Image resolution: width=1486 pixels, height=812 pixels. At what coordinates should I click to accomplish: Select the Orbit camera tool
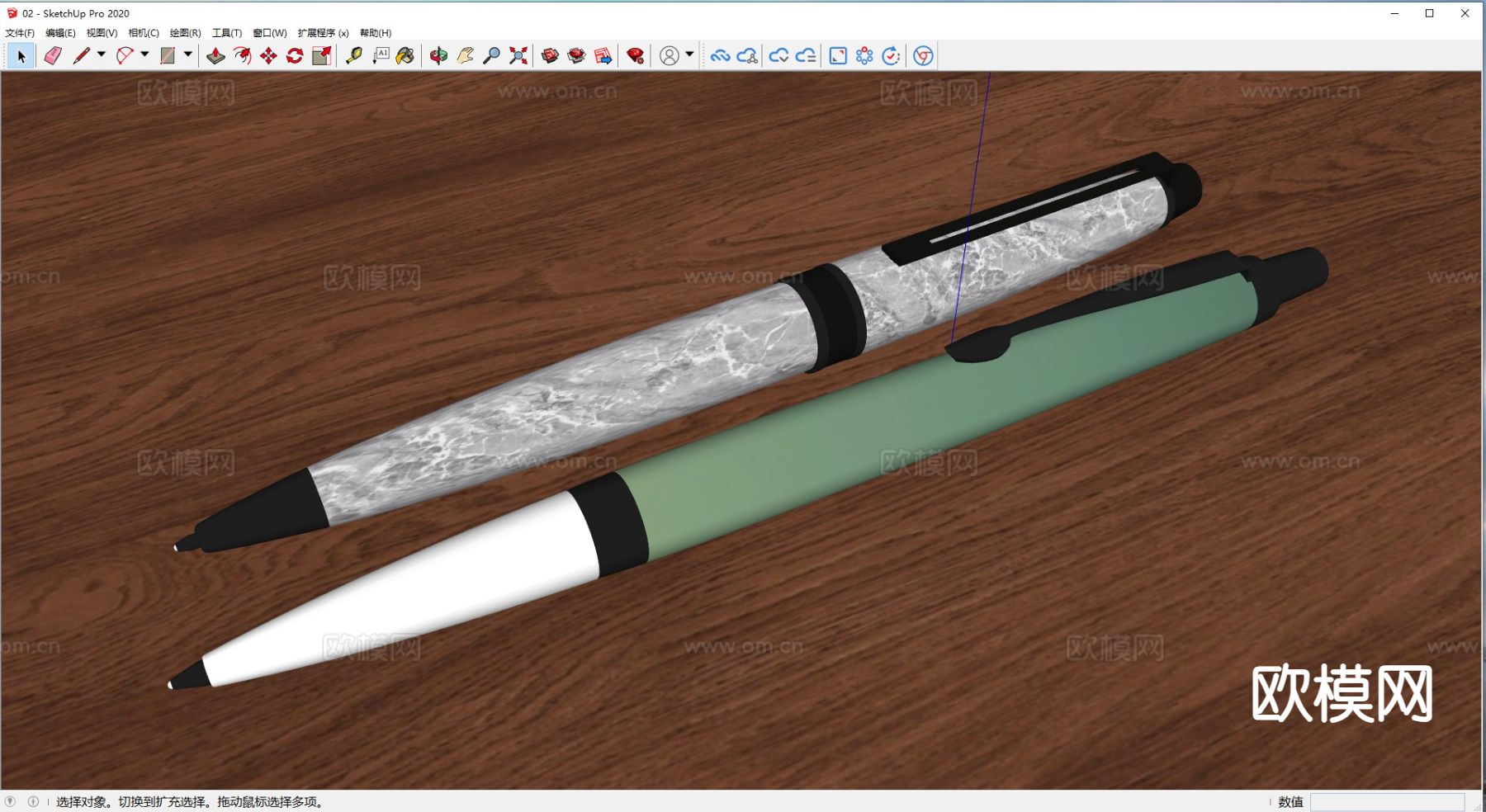coord(438,56)
